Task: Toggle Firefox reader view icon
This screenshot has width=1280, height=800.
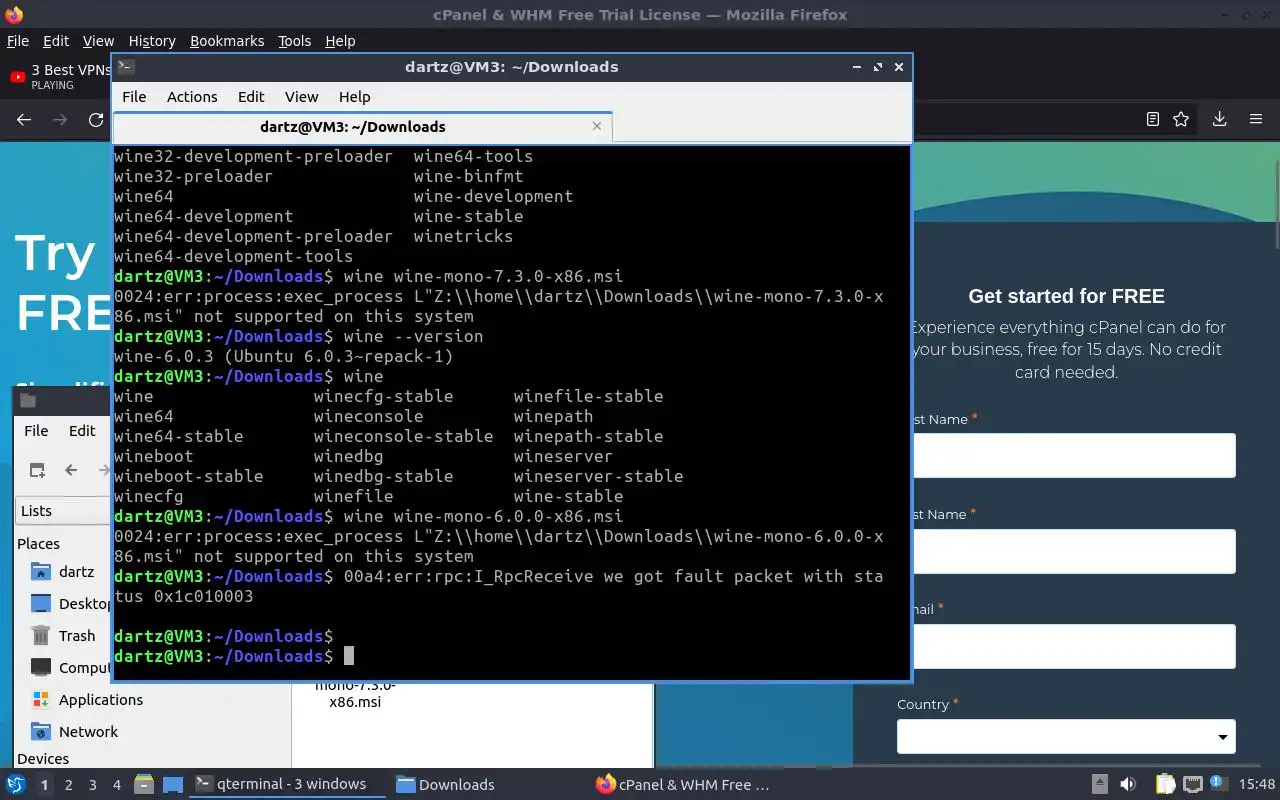Action: (1153, 119)
